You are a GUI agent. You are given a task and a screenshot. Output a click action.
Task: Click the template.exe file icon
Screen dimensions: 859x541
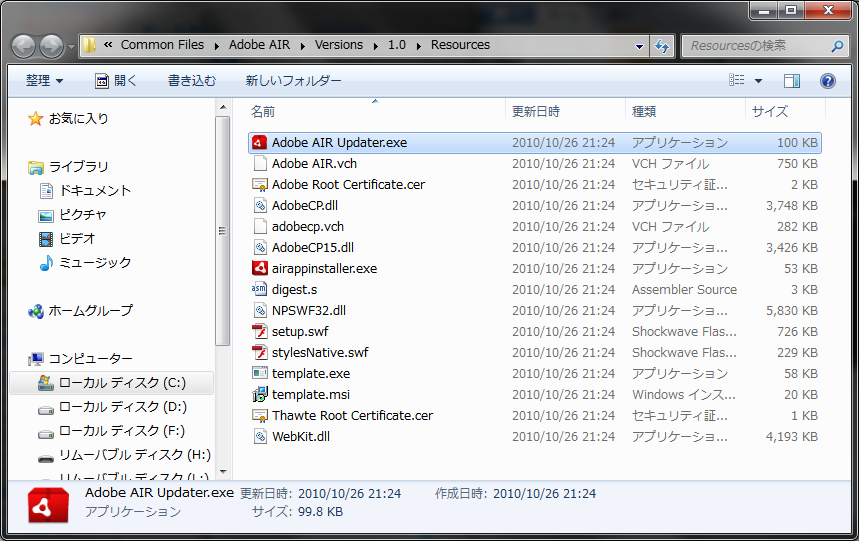pos(259,373)
